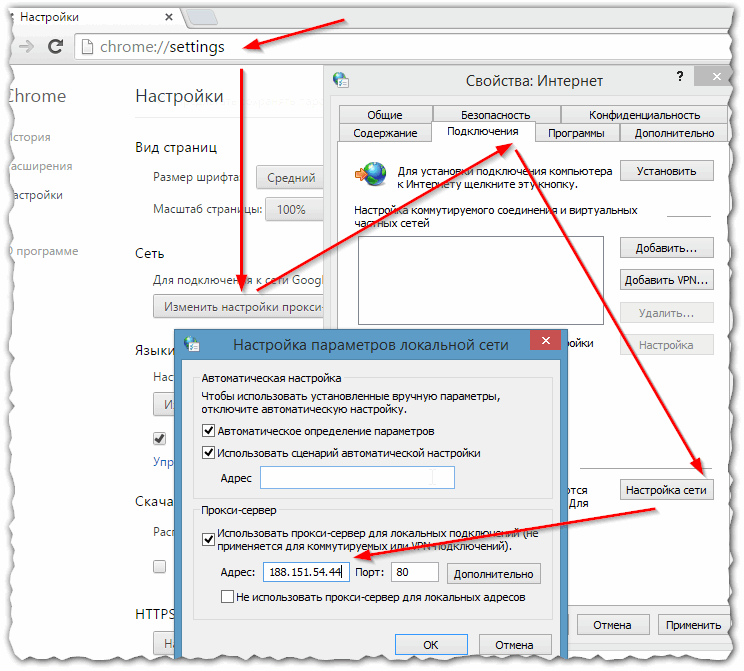Confirm the local network dialog with OK
Image resolution: width=744 pixels, height=671 pixels.
(431, 644)
